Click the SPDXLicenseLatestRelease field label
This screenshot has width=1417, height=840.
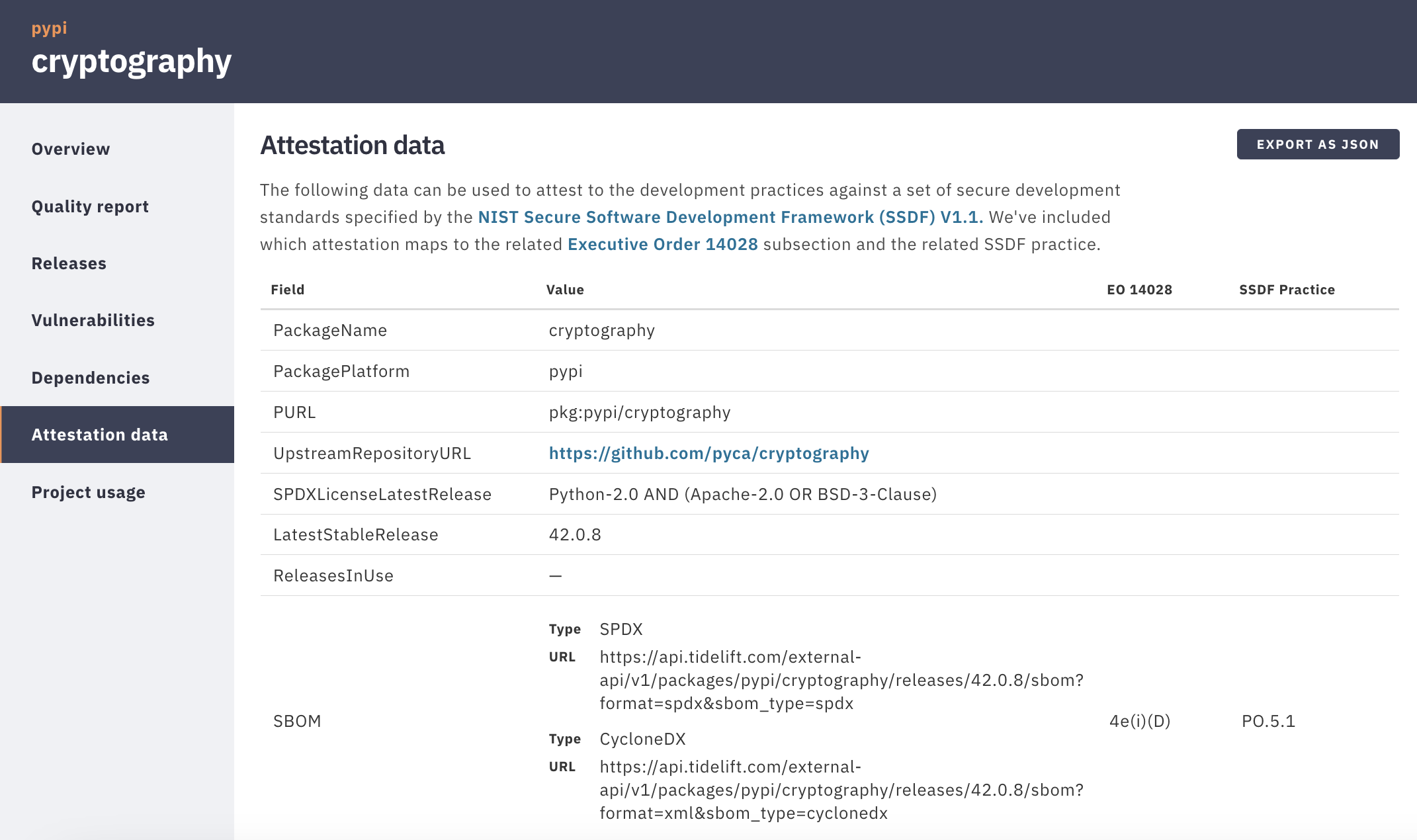point(382,494)
